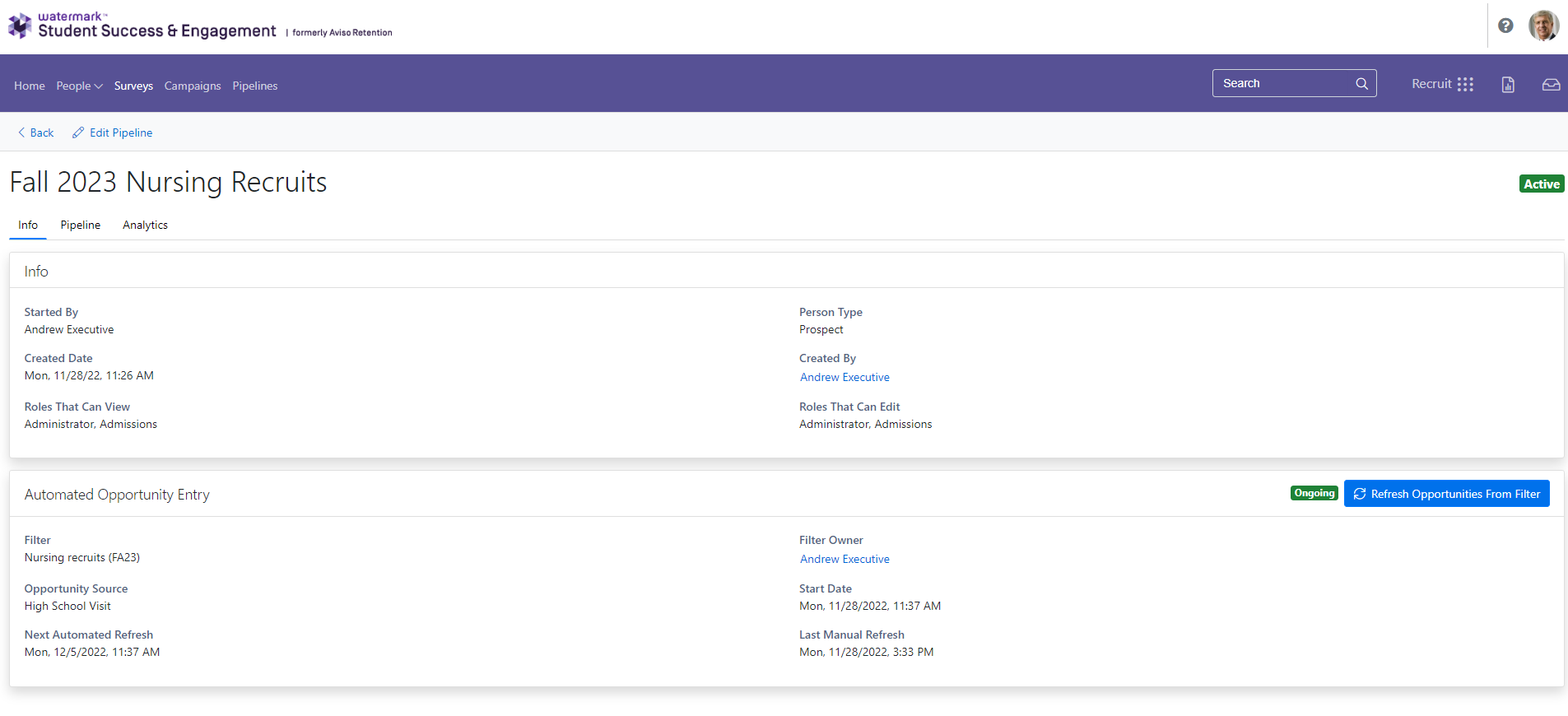Click the 'Started By' Andrew Executive value
The width and height of the screenshot is (1568, 716).
[x=69, y=329]
